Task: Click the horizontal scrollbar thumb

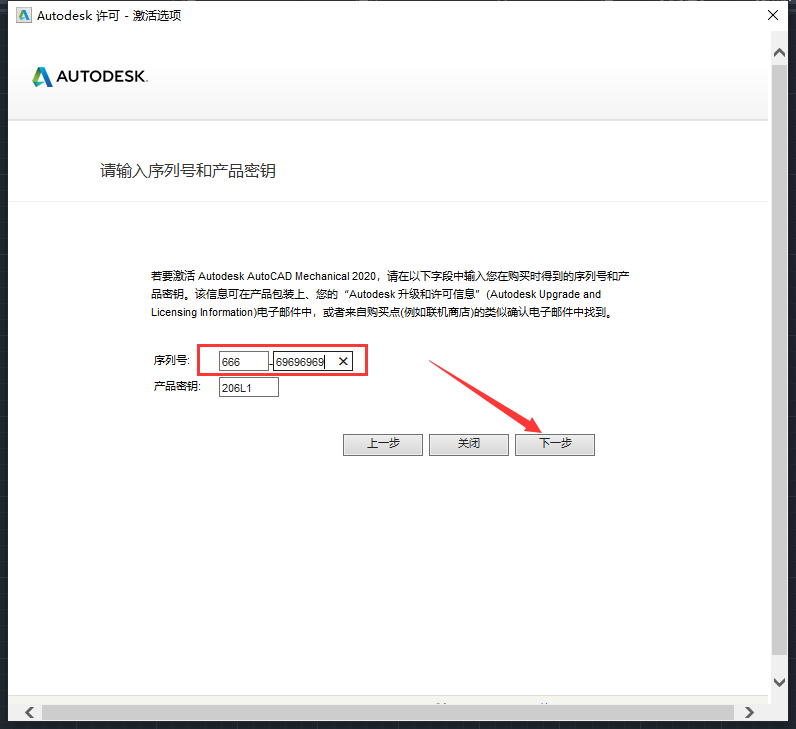Action: coord(388,712)
